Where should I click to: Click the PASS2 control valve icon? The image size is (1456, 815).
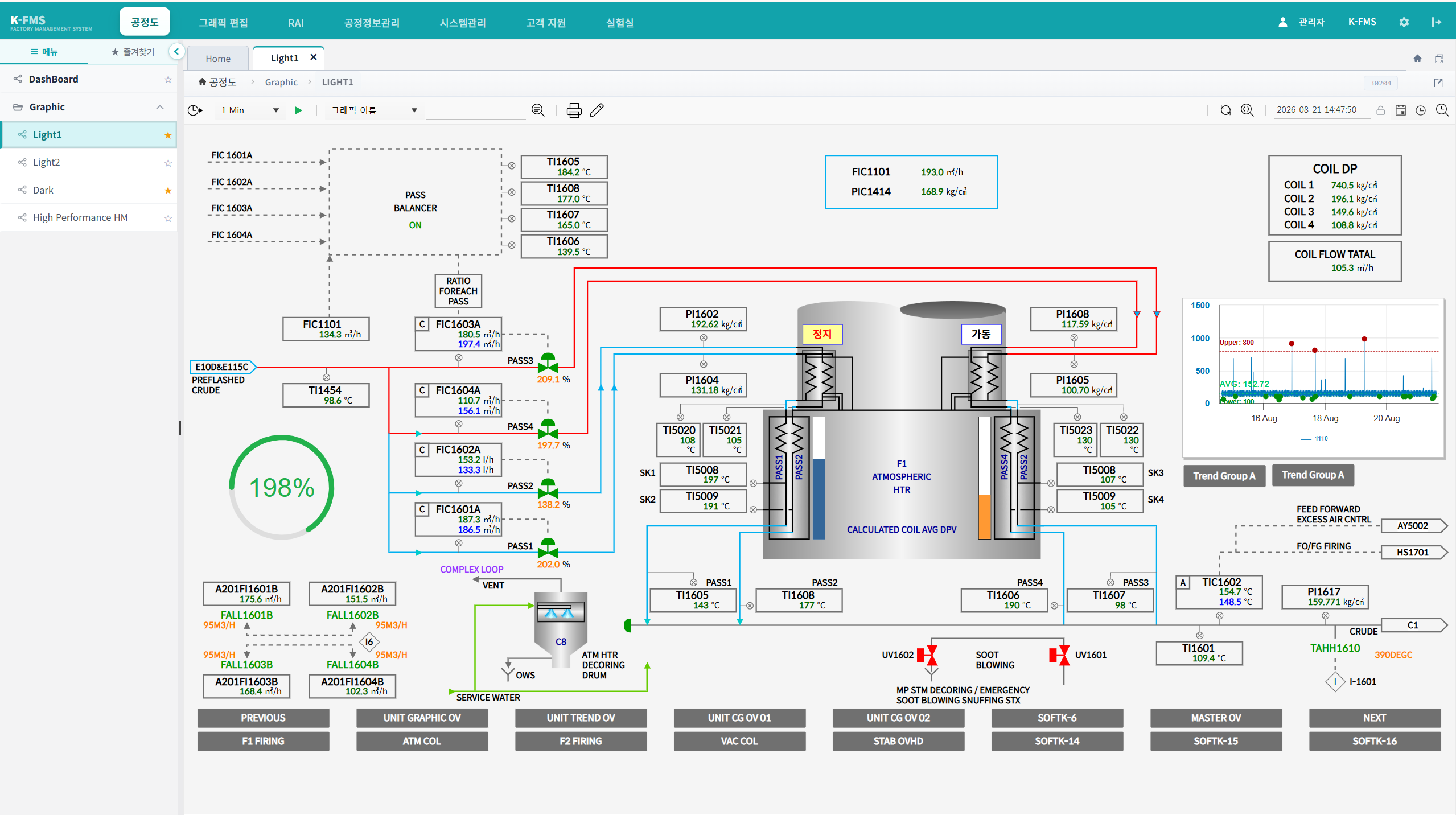pyautogui.click(x=548, y=489)
